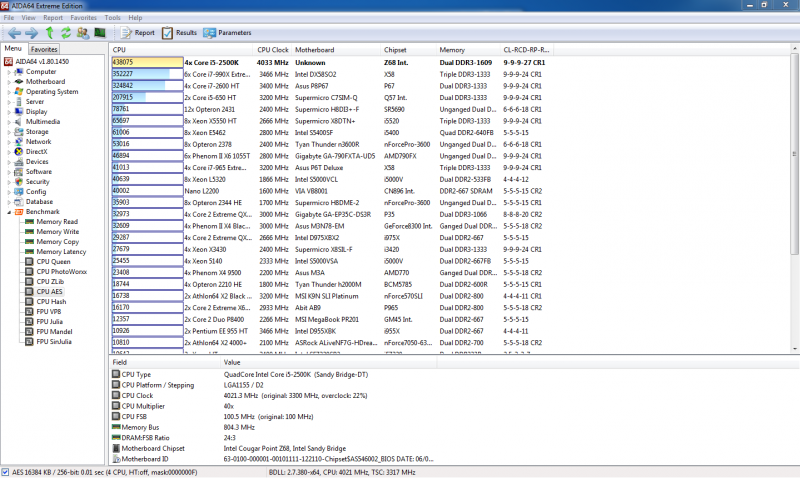800x478 pixels.
Task: Click the green Up arrow icon
Action: click(x=49, y=33)
